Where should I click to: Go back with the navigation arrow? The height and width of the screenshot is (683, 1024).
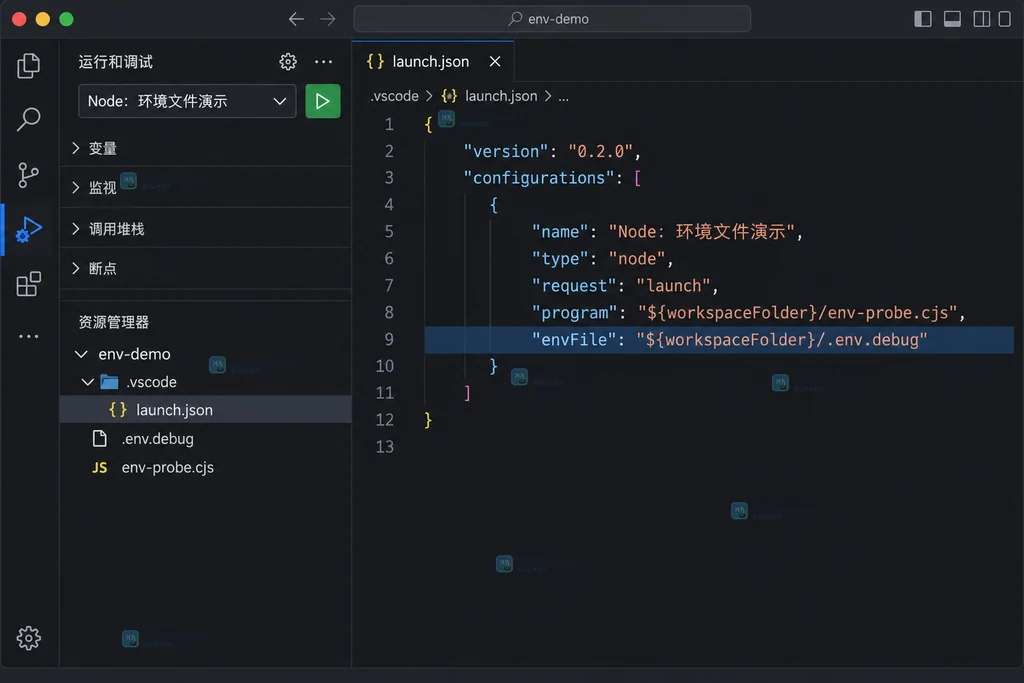tap(296, 19)
